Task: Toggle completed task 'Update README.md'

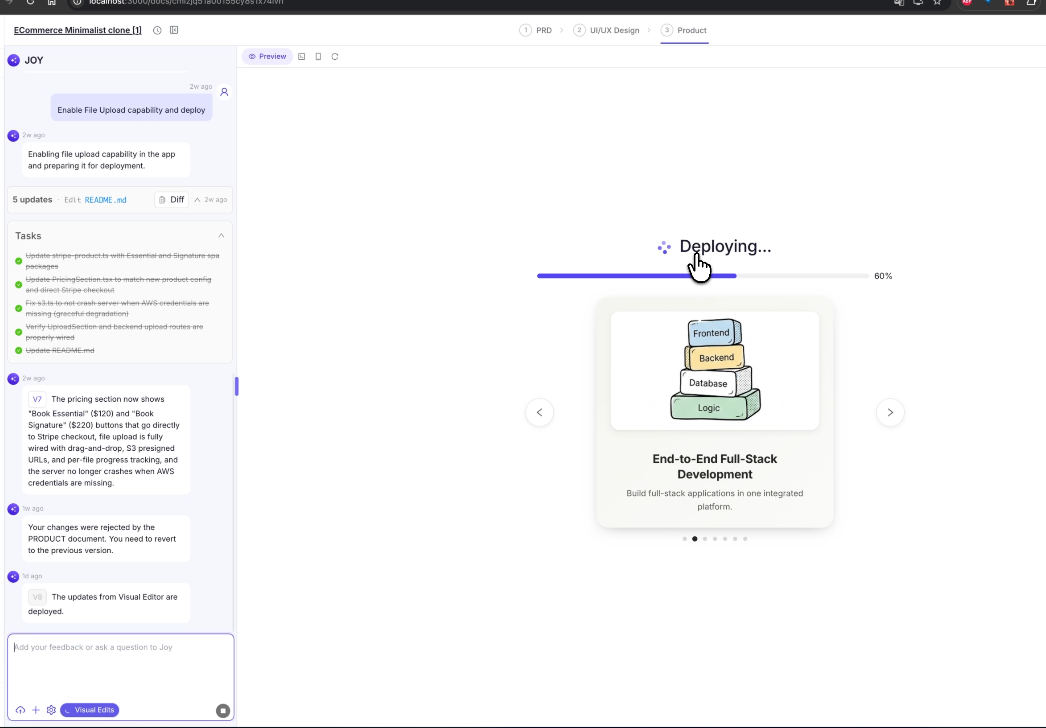Action: pos(17,350)
